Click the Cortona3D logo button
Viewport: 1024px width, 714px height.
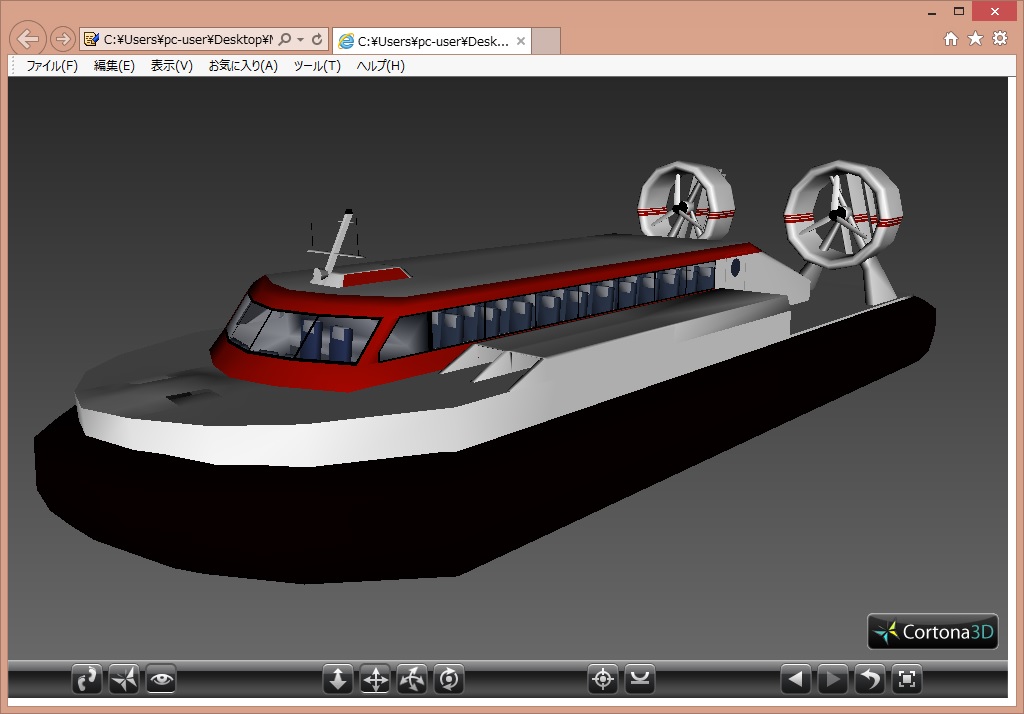pos(933,632)
